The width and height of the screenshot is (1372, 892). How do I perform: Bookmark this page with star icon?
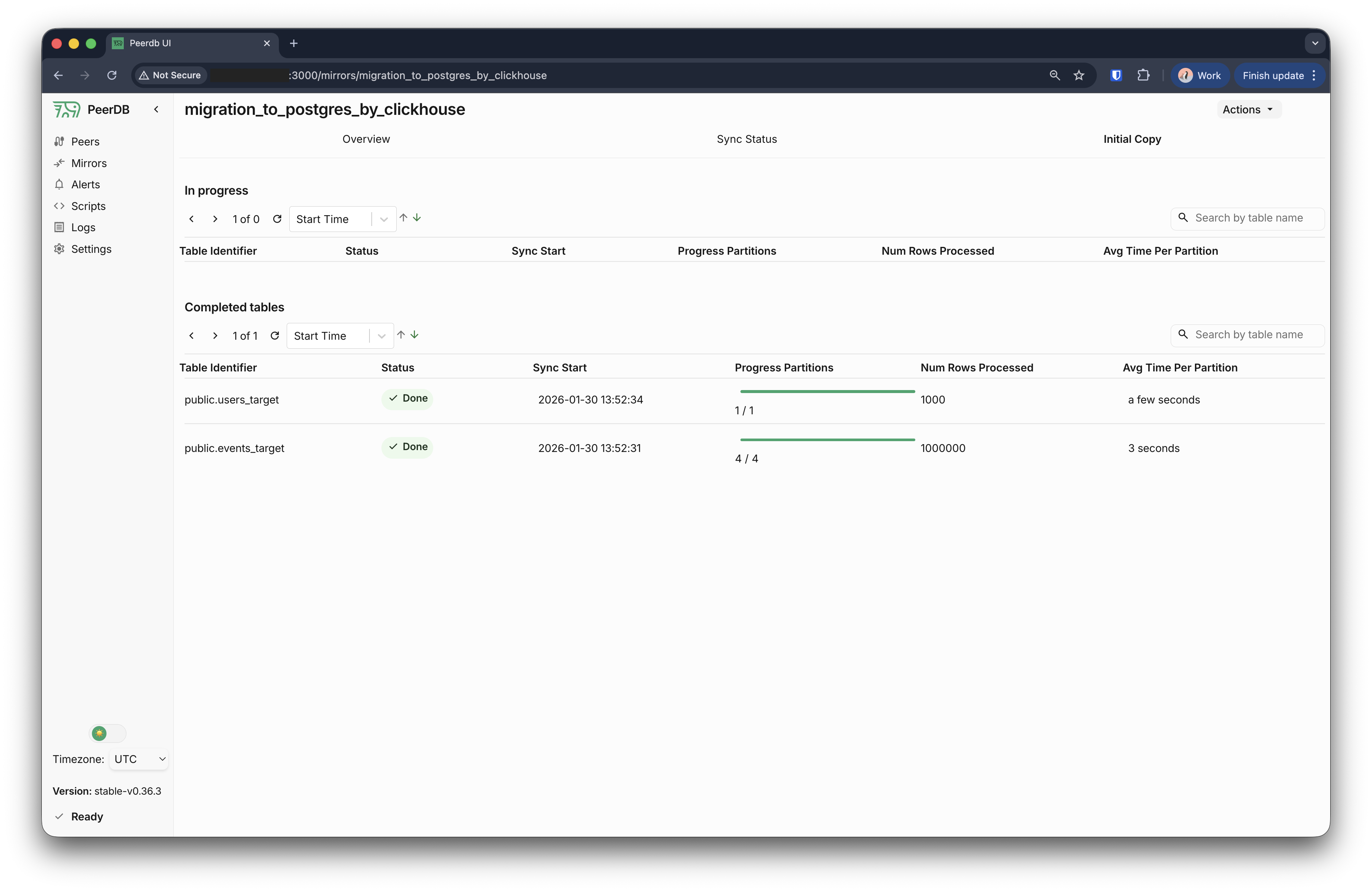[1079, 76]
